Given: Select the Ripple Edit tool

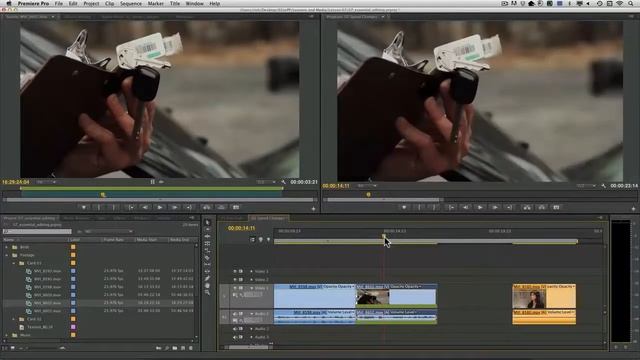Looking at the screenshot, I should click(x=207, y=236).
